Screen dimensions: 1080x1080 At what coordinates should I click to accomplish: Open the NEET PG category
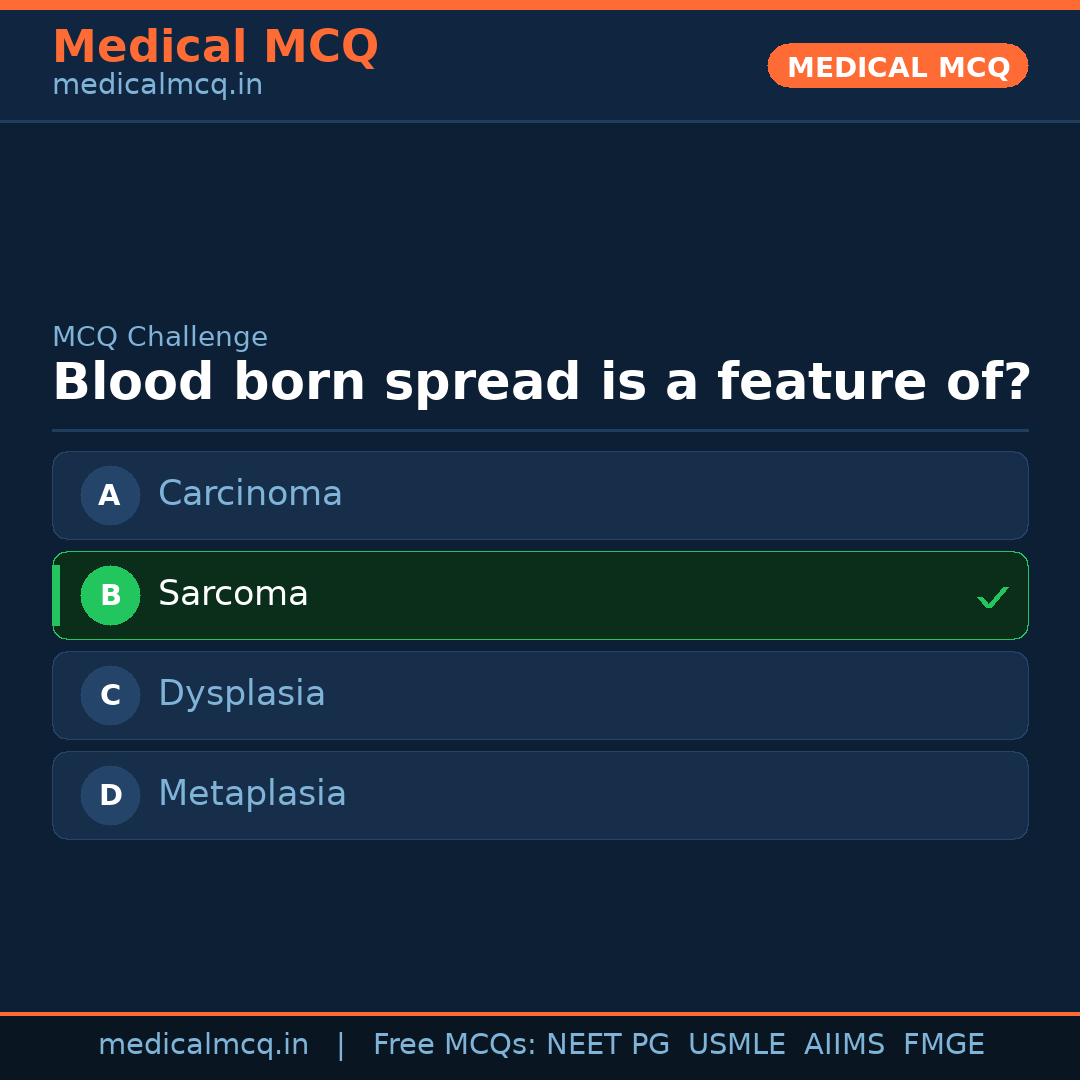click(x=607, y=1044)
